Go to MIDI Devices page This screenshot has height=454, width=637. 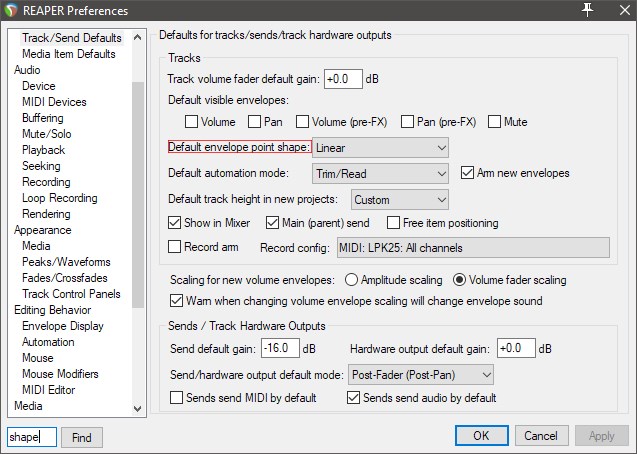click(x=54, y=102)
